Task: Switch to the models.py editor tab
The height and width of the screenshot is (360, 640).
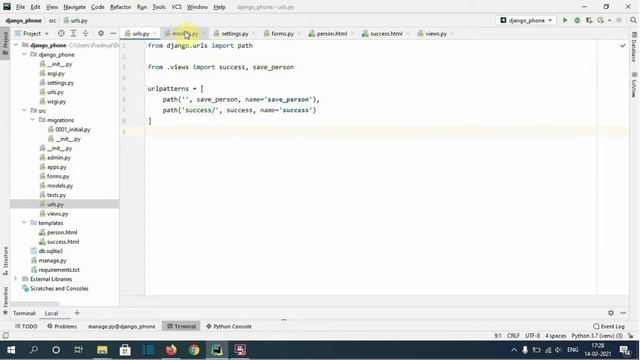Action: coord(185,33)
